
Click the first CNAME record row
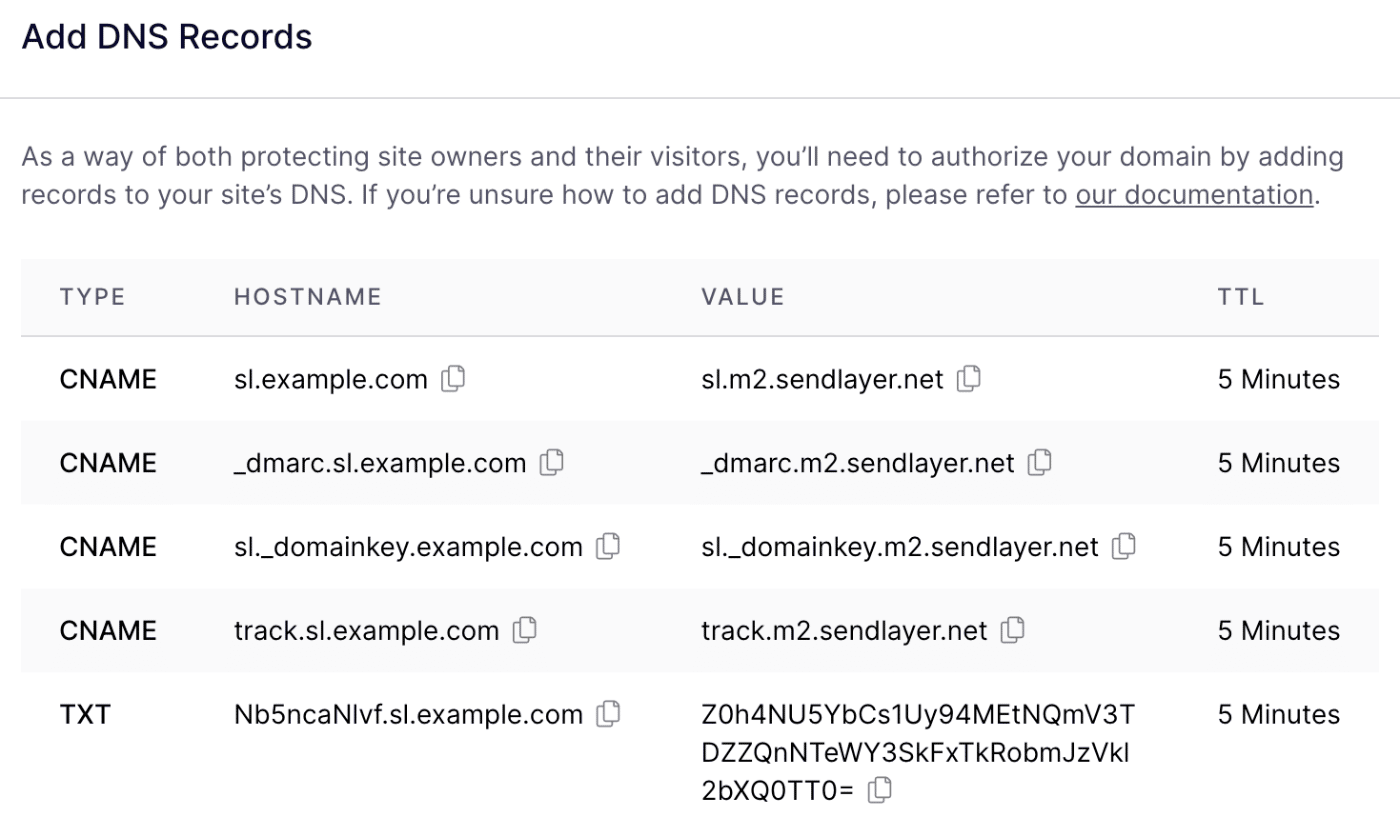(x=700, y=379)
